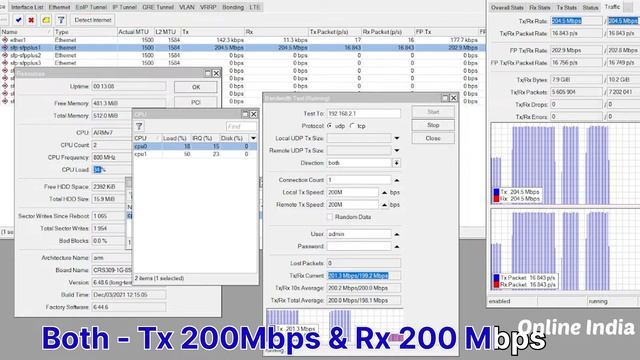Open the GRE Tunnel tab
This screenshot has width=640, height=360.
click(158, 7)
